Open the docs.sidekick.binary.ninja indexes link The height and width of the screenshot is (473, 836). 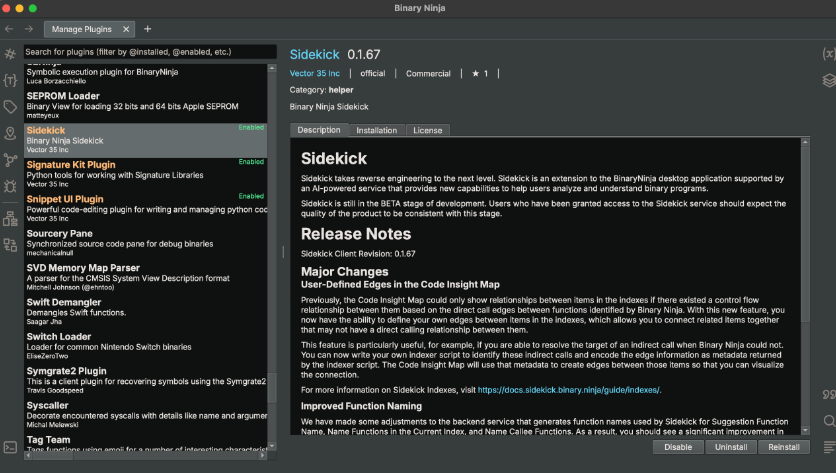click(x=569, y=389)
